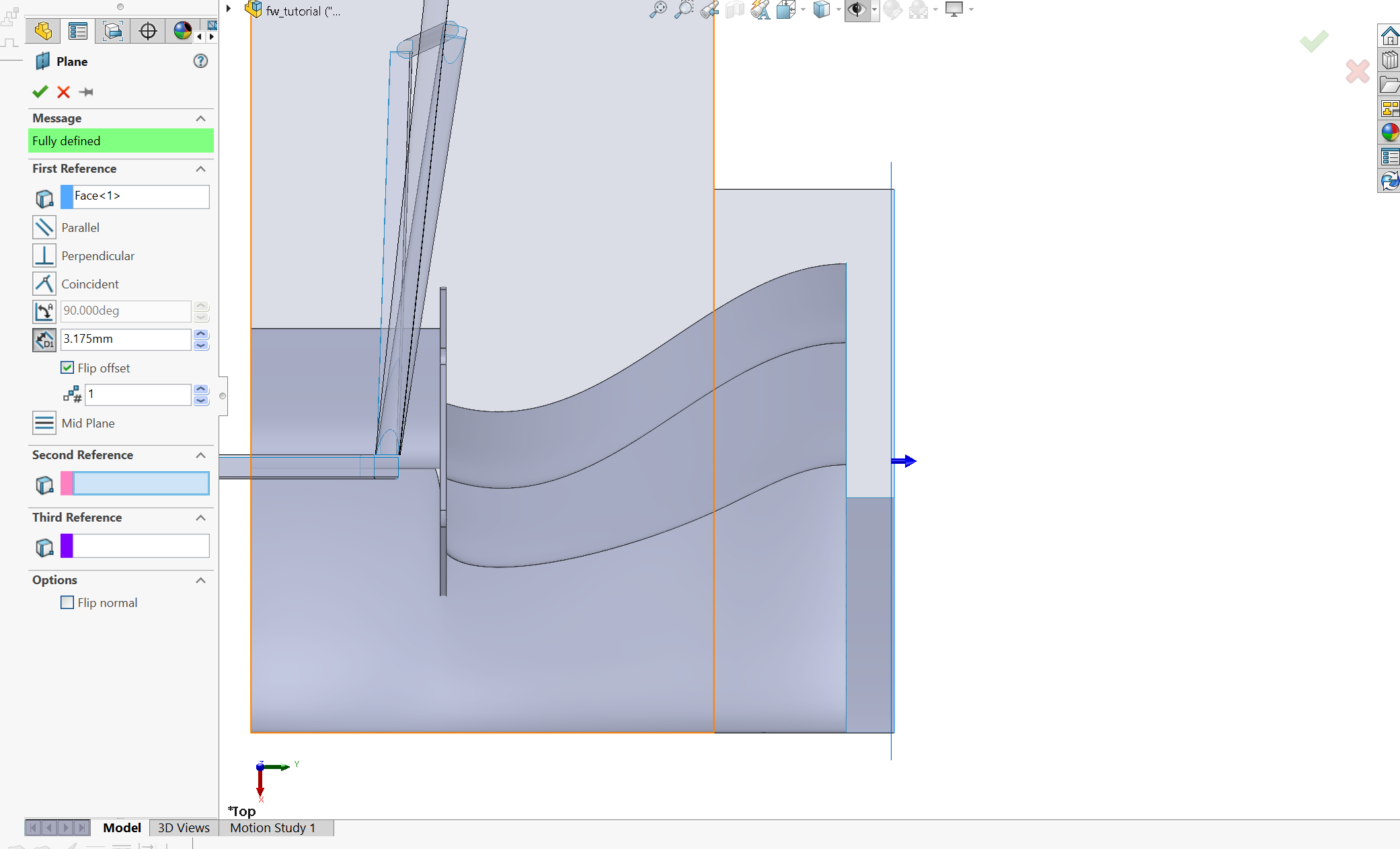Enable the Flip normal checkbox
Image resolution: width=1400 pixels, height=849 pixels.
pyautogui.click(x=67, y=603)
